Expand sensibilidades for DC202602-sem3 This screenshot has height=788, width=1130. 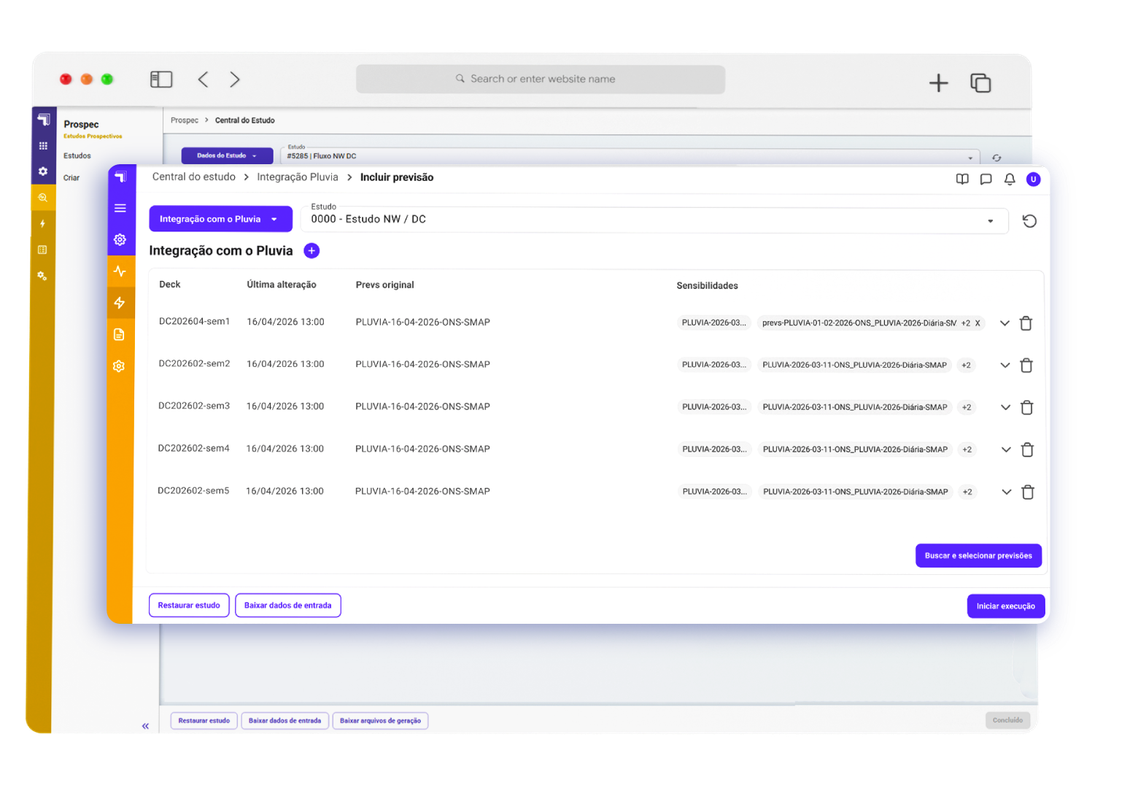click(x=1005, y=408)
